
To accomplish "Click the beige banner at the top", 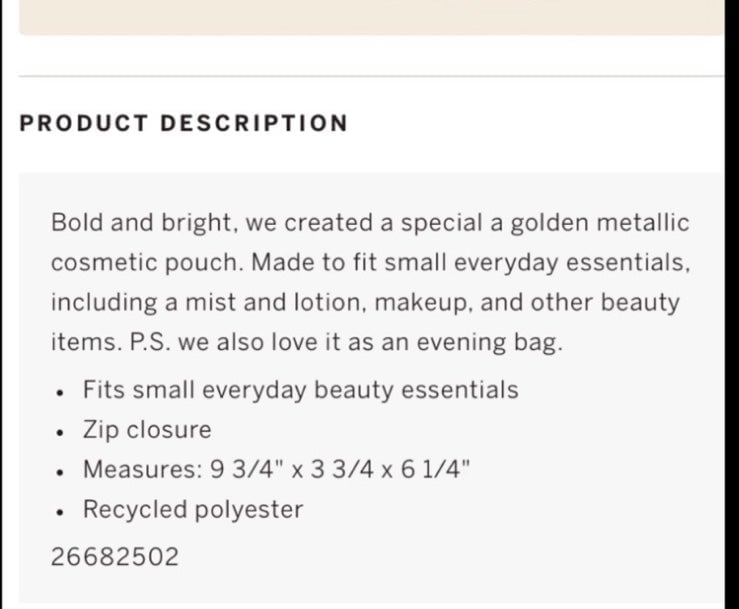I will [x=372, y=17].
